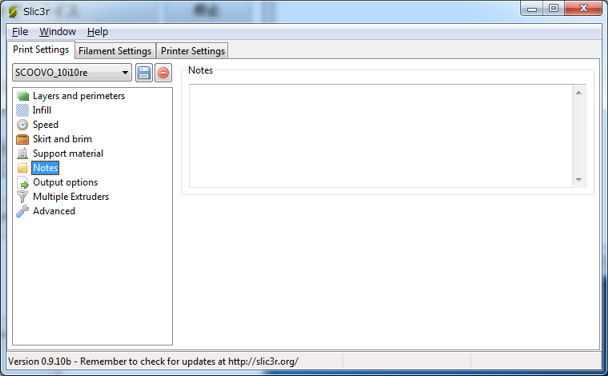The height and width of the screenshot is (376, 608).
Task: Click the Slic3r application icon in title bar
Action: point(13,12)
